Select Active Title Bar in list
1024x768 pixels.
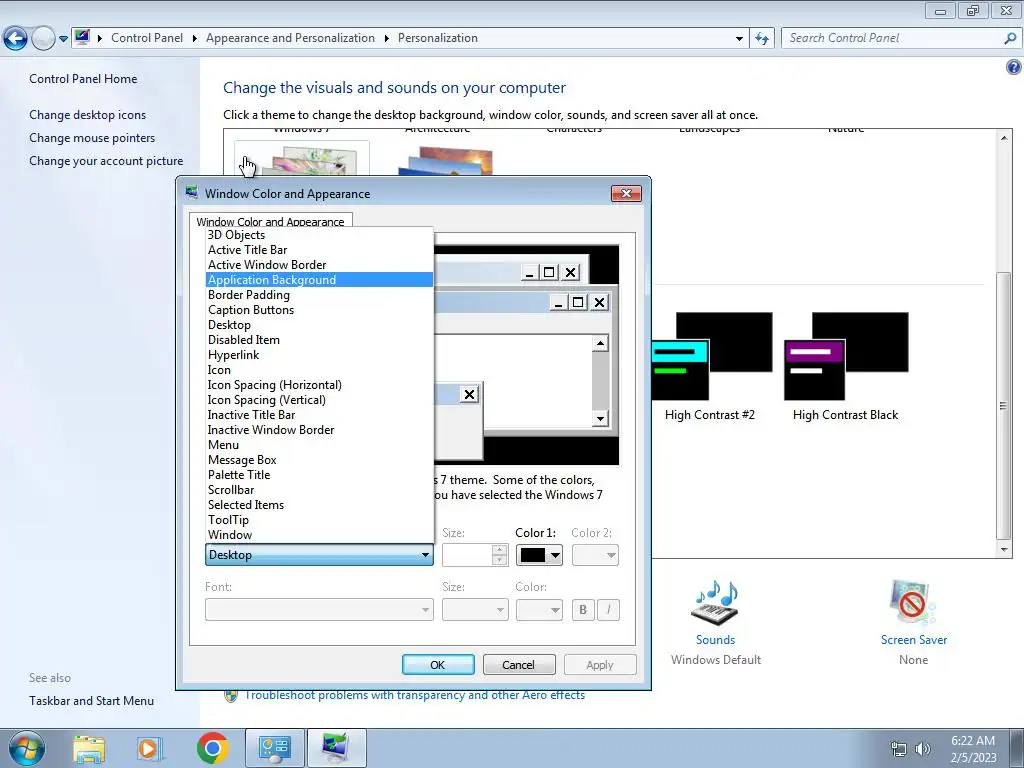319,250
